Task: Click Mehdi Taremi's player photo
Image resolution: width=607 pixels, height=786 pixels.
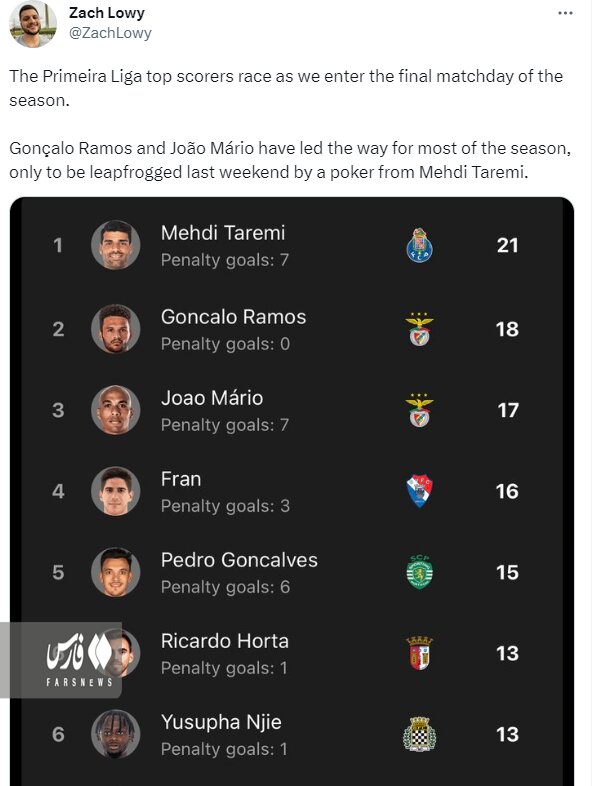Action: [x=115, y=245]
